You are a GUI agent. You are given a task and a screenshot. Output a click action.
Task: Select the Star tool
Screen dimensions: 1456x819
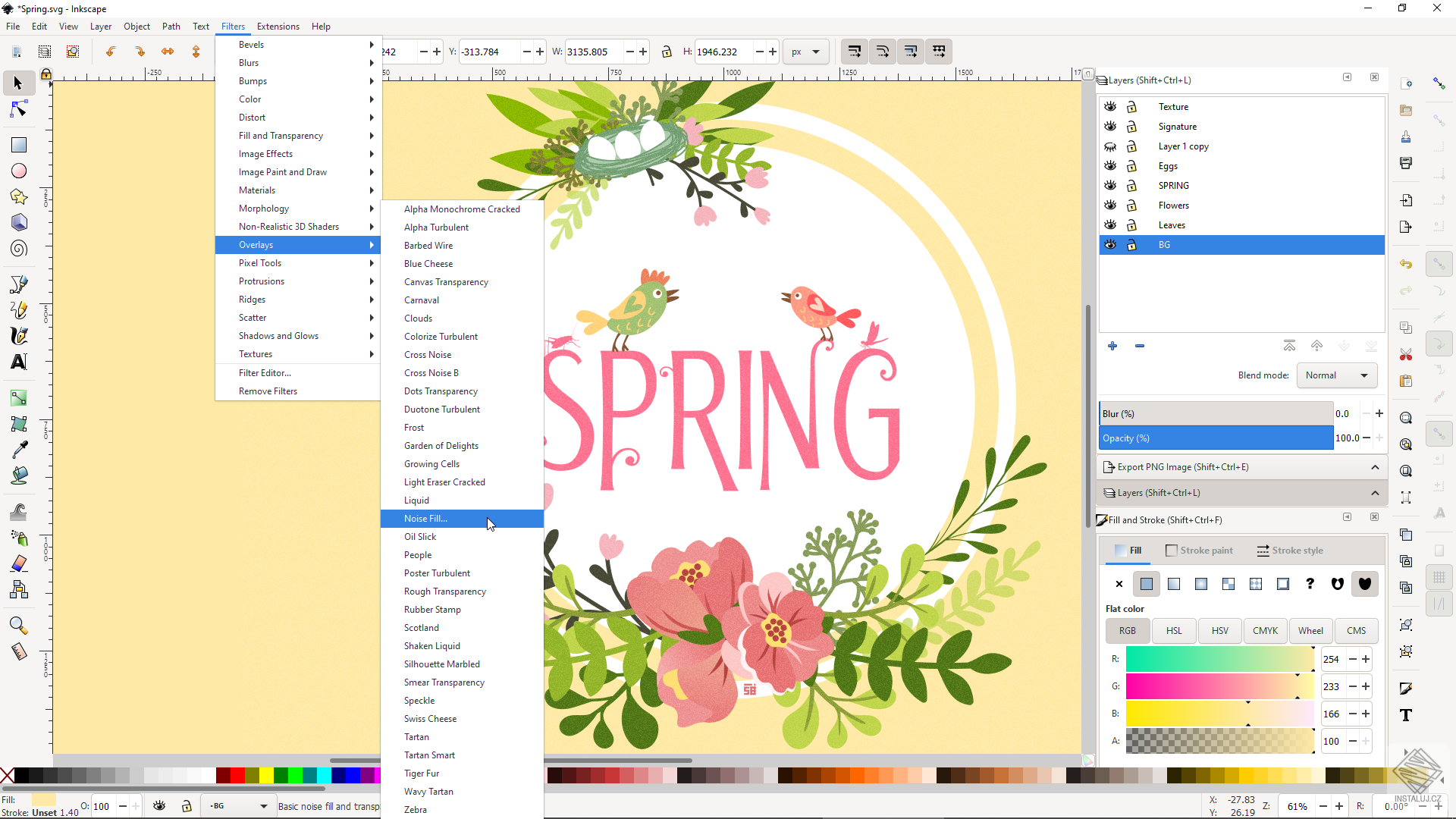click(x=18, y=196)
